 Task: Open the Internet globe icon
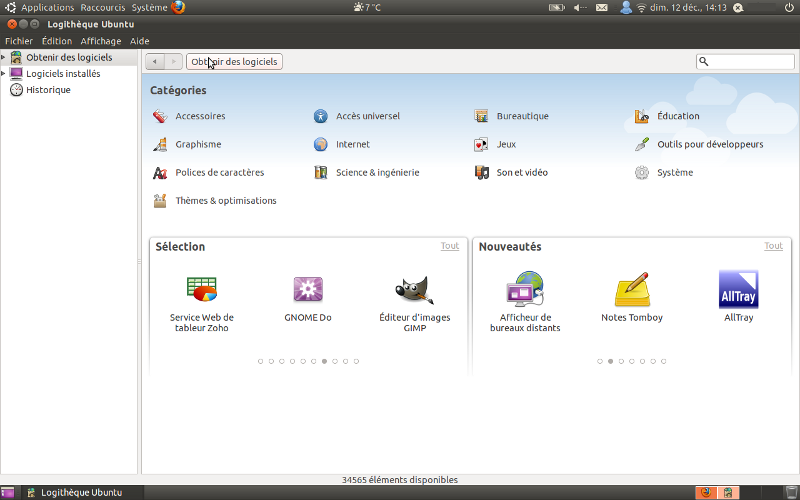tap(320, 144)
